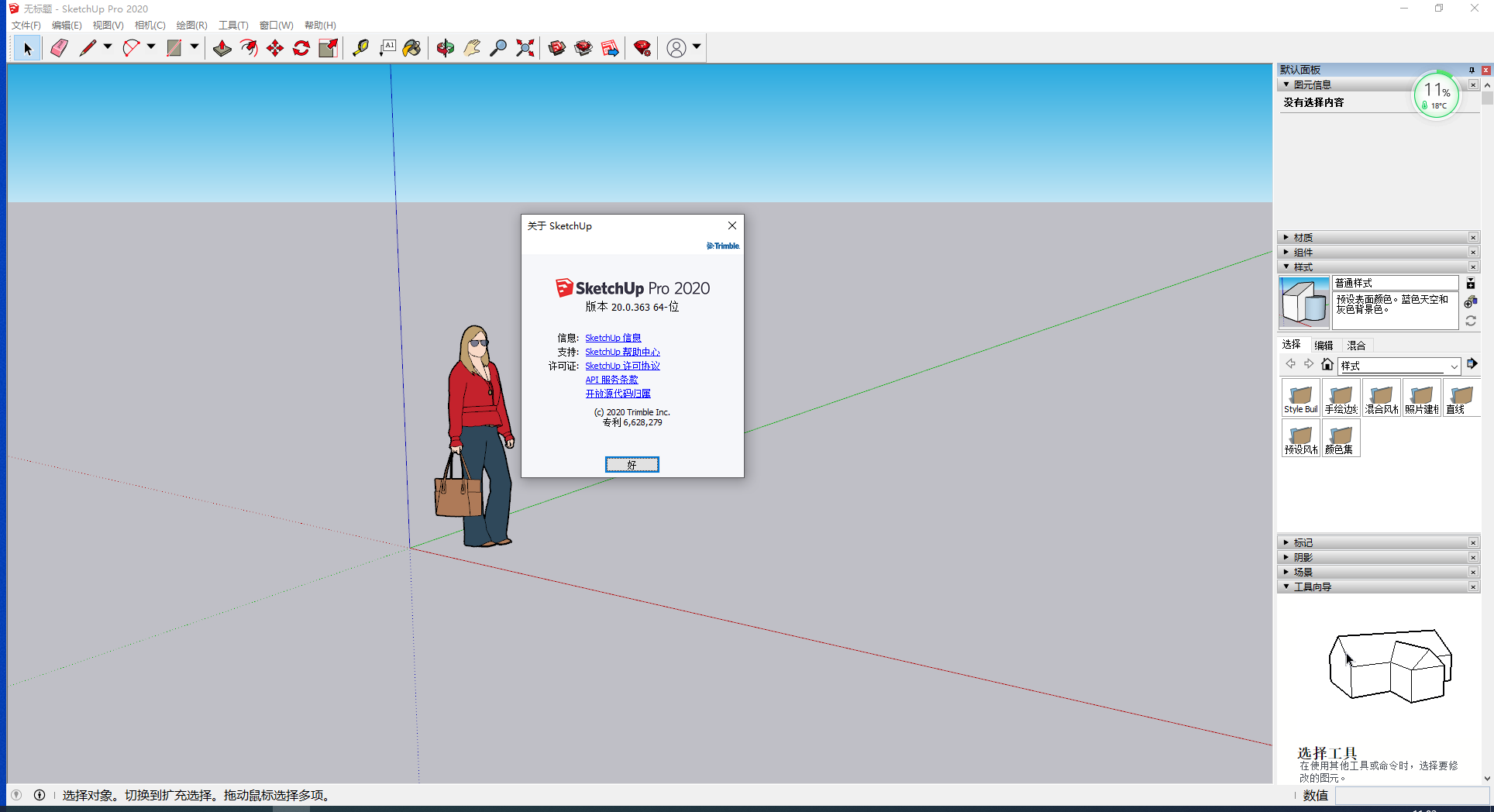The image size is (1494, 812).
Task: Open the 工具(T) menu
Action: (233, 26)
